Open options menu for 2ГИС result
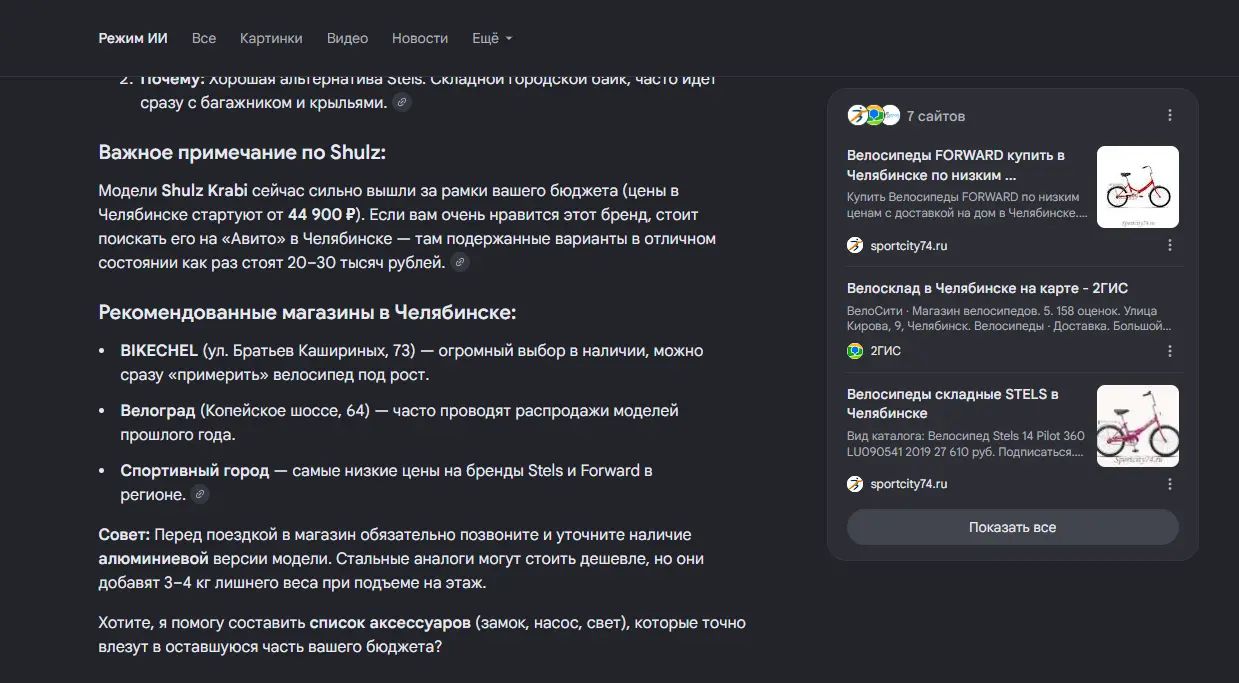Screen dimensions: 1239x683 pyautogui.click(x=1170, y=351)
